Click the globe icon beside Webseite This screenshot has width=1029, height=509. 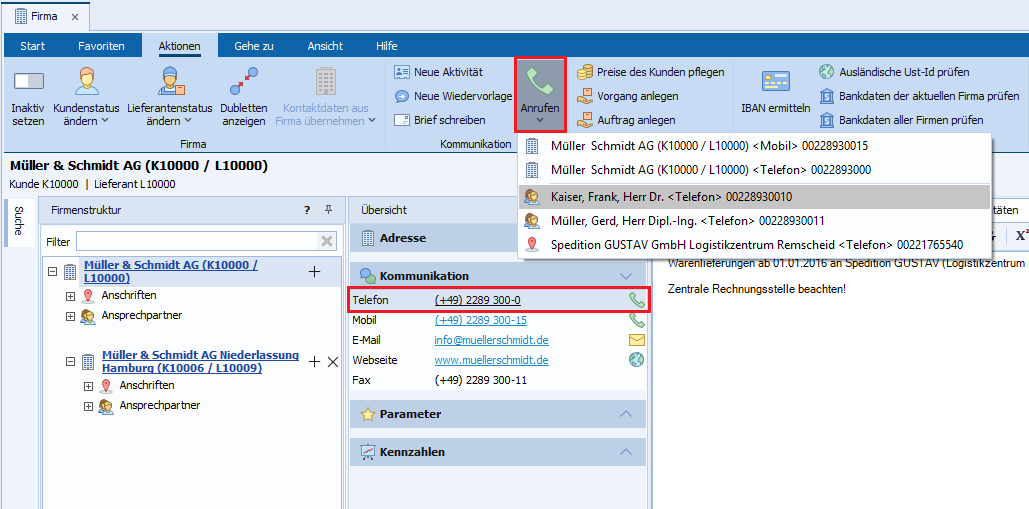click(x=636, y=360)
